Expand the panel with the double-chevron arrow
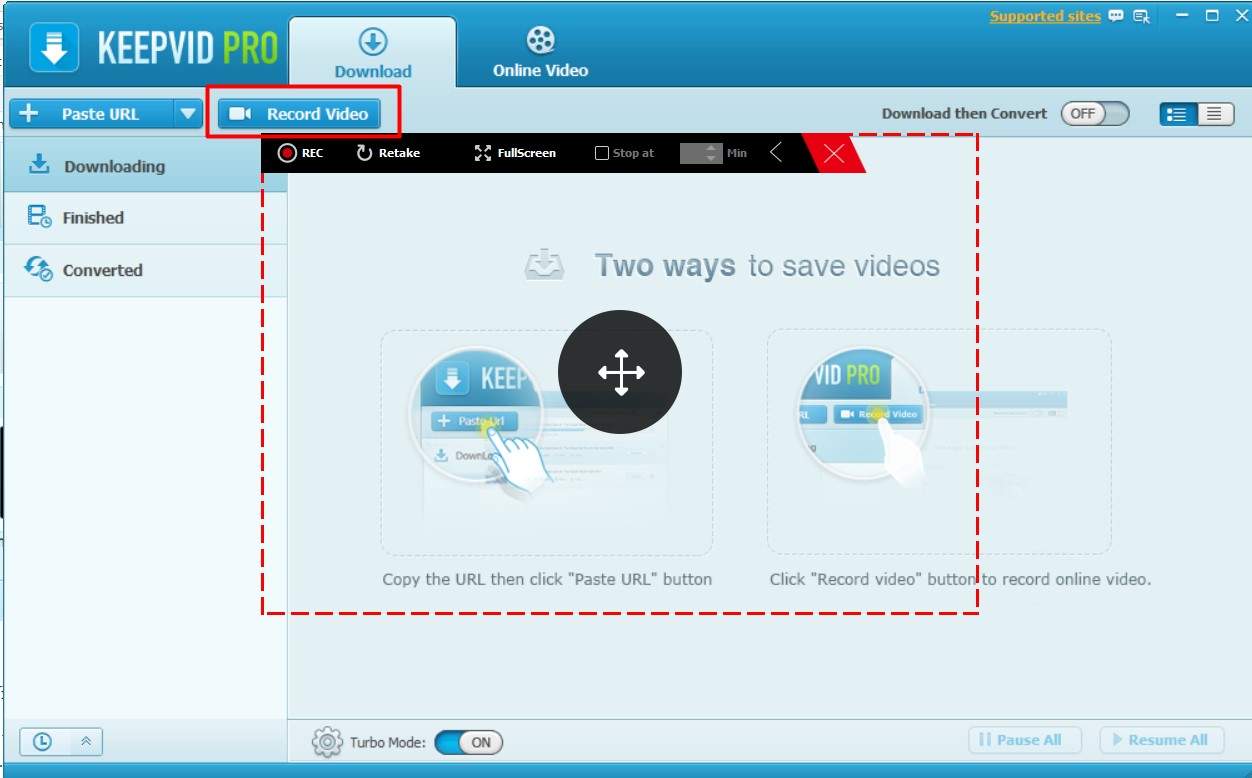 click(86, 741)
